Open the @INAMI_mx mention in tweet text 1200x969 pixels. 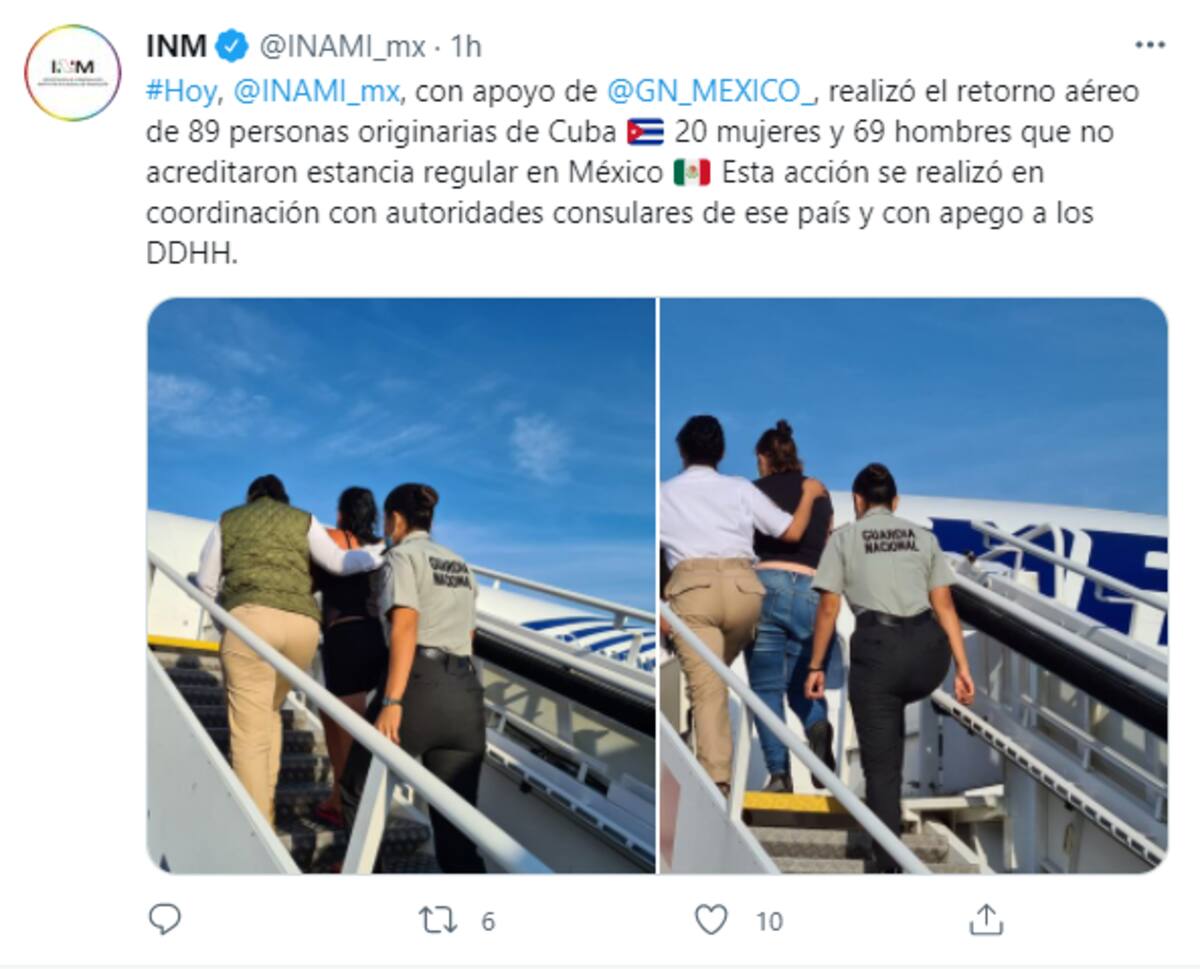pyautogui.click(x=316, y=92)
